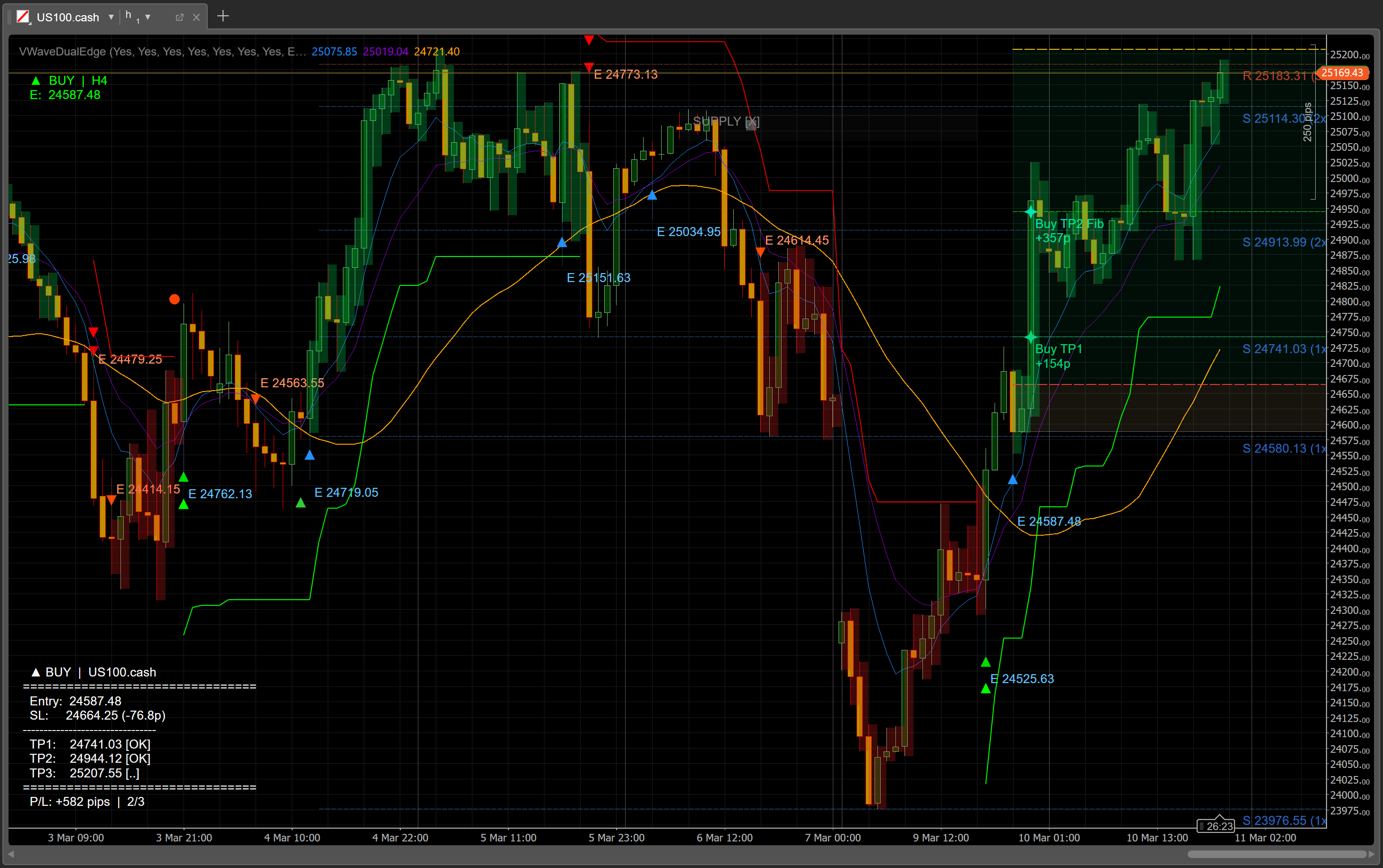Click the tab drag grip handle
This screenshot has height=868, width=1383.
point(10,17)
